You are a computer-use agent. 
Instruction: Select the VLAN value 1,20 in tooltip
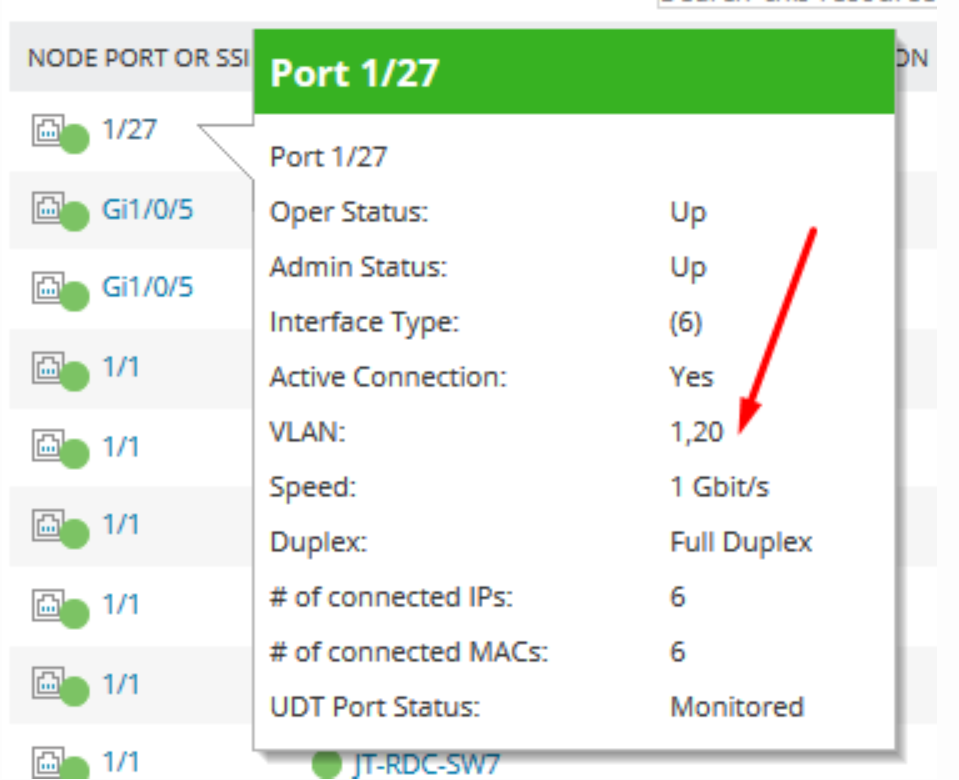[697, 433]
